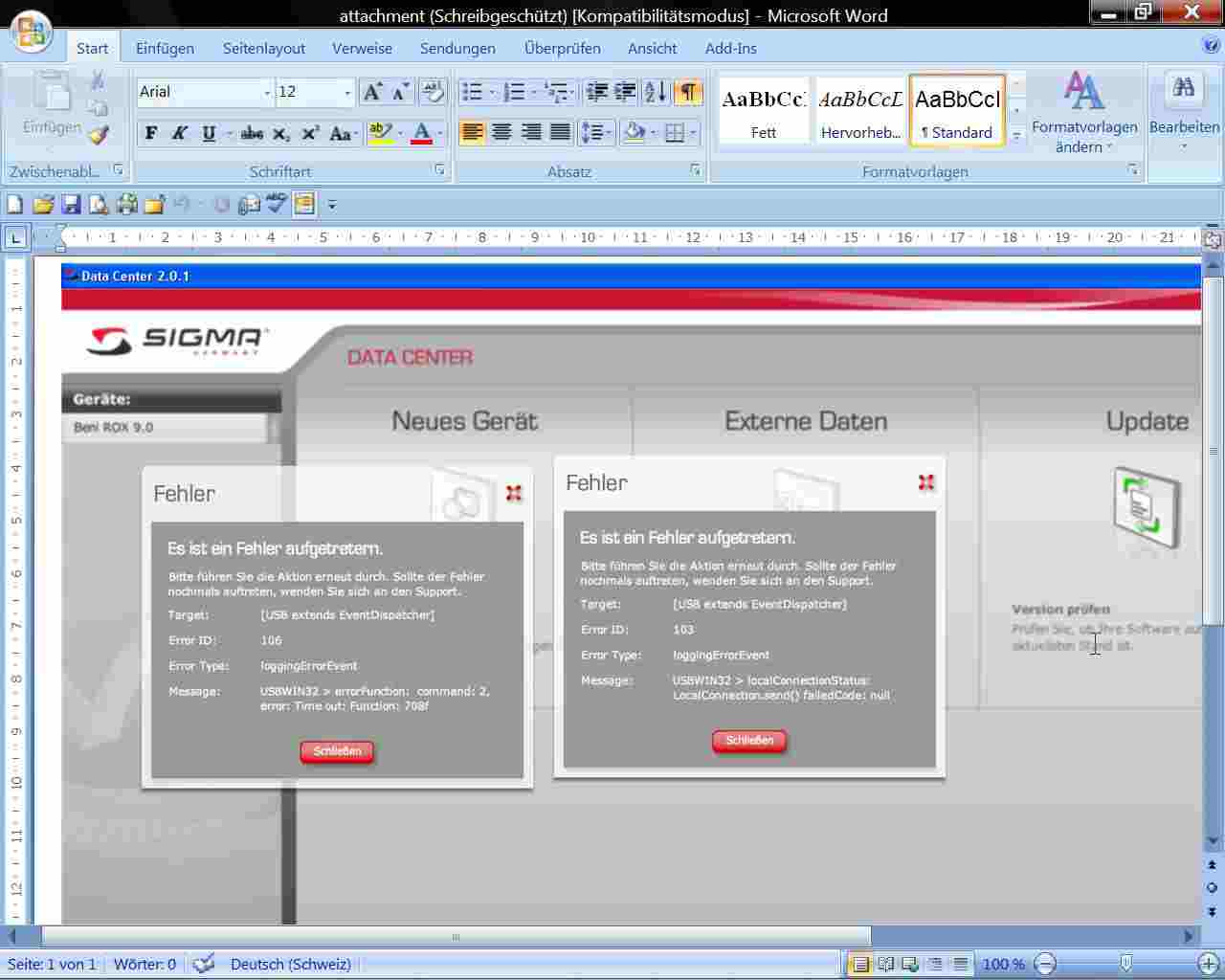Switch to print layout view in status bar
Image resolution: width=1225 pixels, height=980 pixels.
point(859,964)
